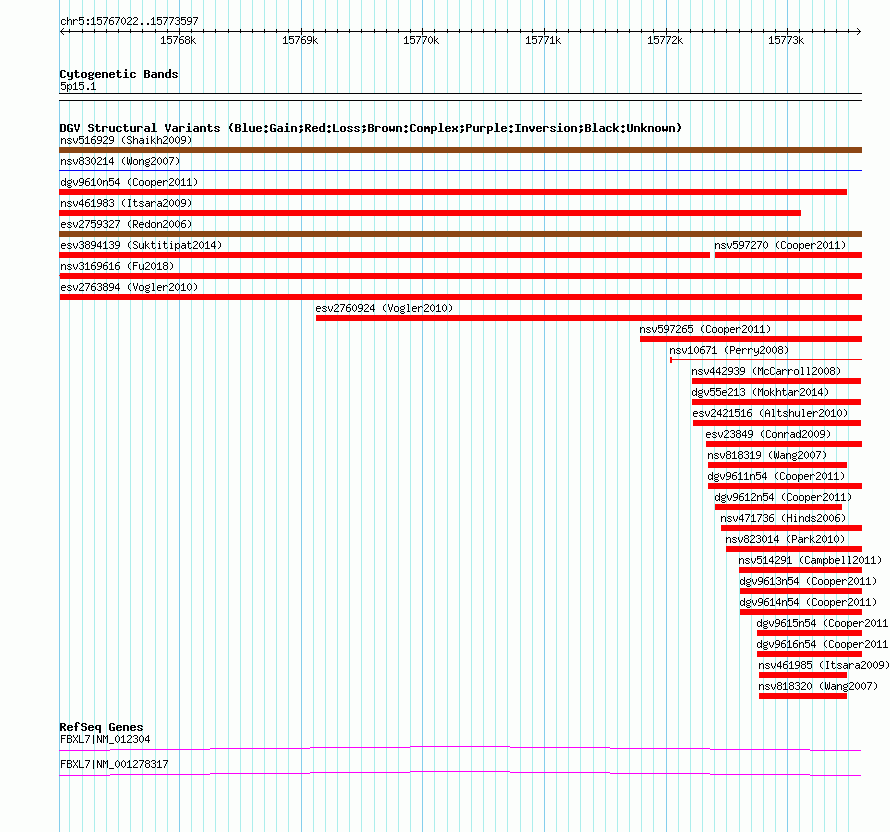Viewport: 890px width, 832px height.
Task: Click the 15771k ruler position label
Action: [543, 40]
